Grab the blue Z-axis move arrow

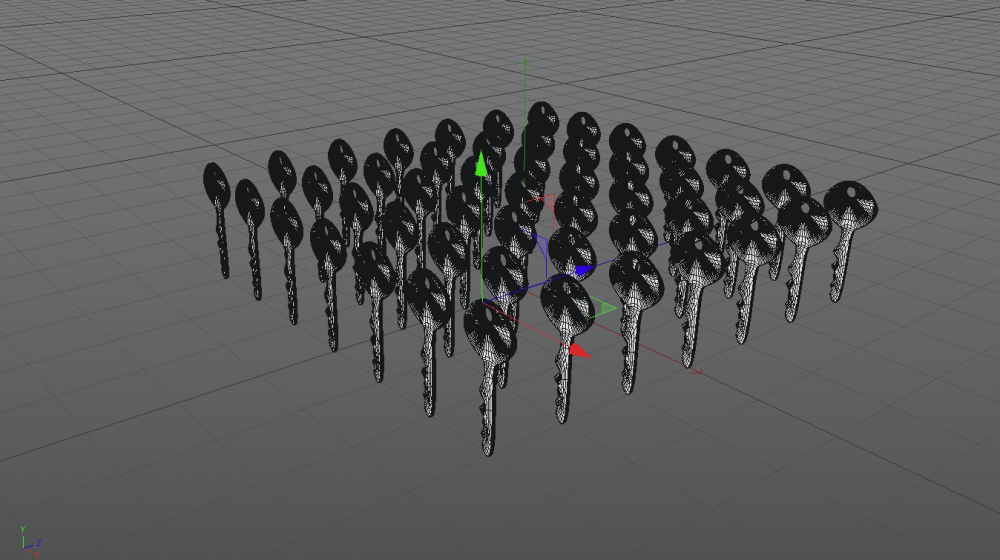(584, 270)
